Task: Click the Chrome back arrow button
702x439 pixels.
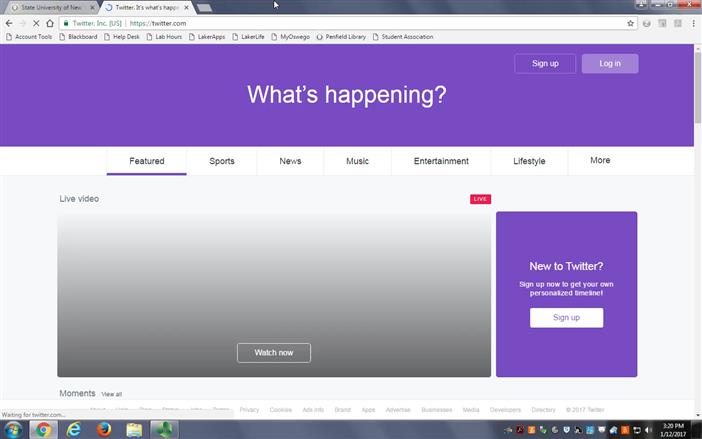Action: 9,23
